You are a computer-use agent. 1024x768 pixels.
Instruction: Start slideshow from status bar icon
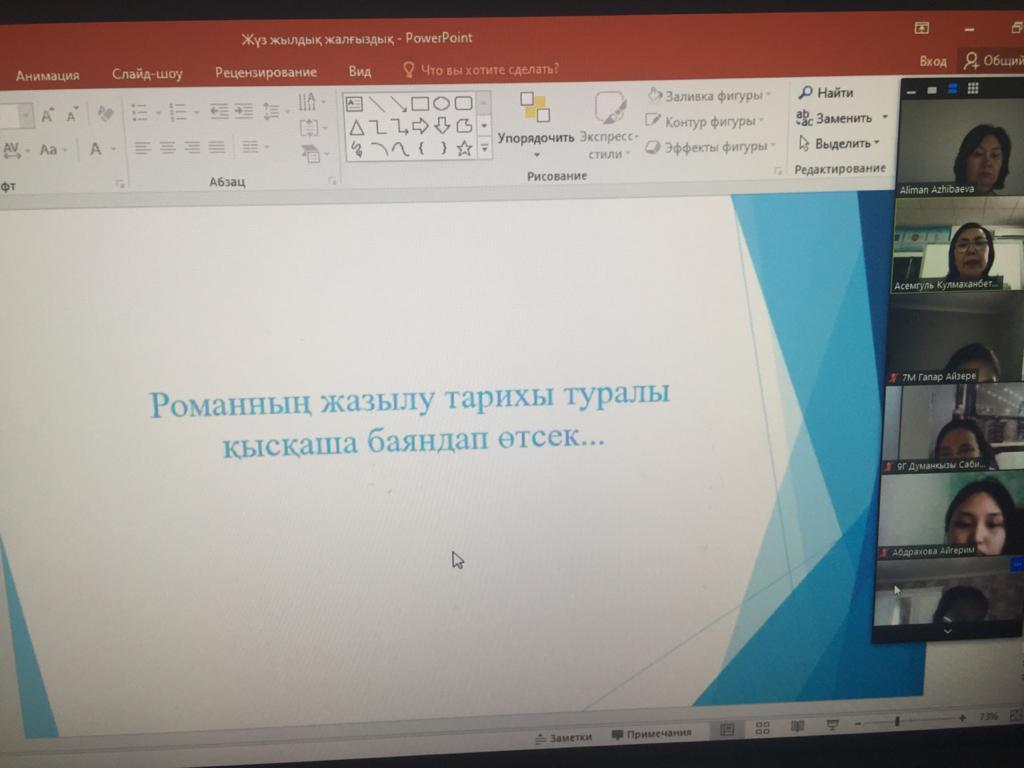pos(832,725)
